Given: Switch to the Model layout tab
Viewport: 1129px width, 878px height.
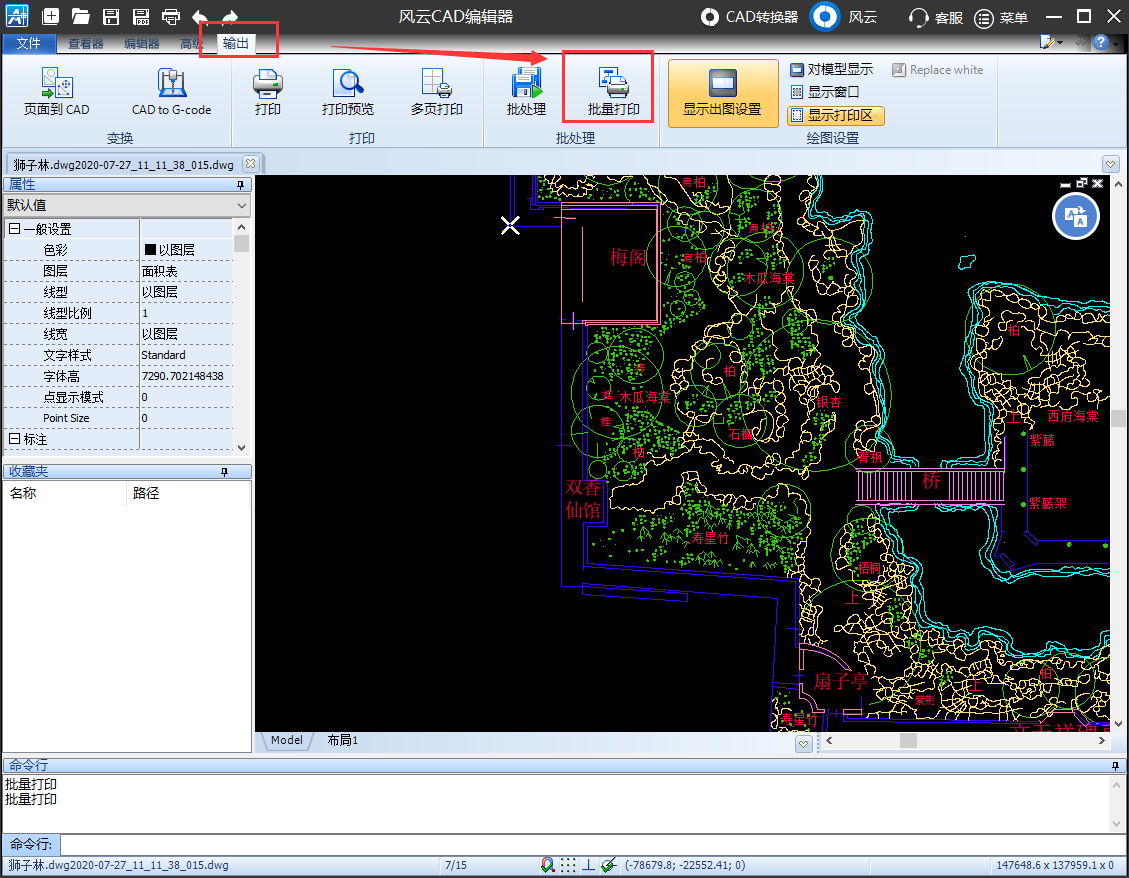Looking at the screenshot, I should click(287, 740).
